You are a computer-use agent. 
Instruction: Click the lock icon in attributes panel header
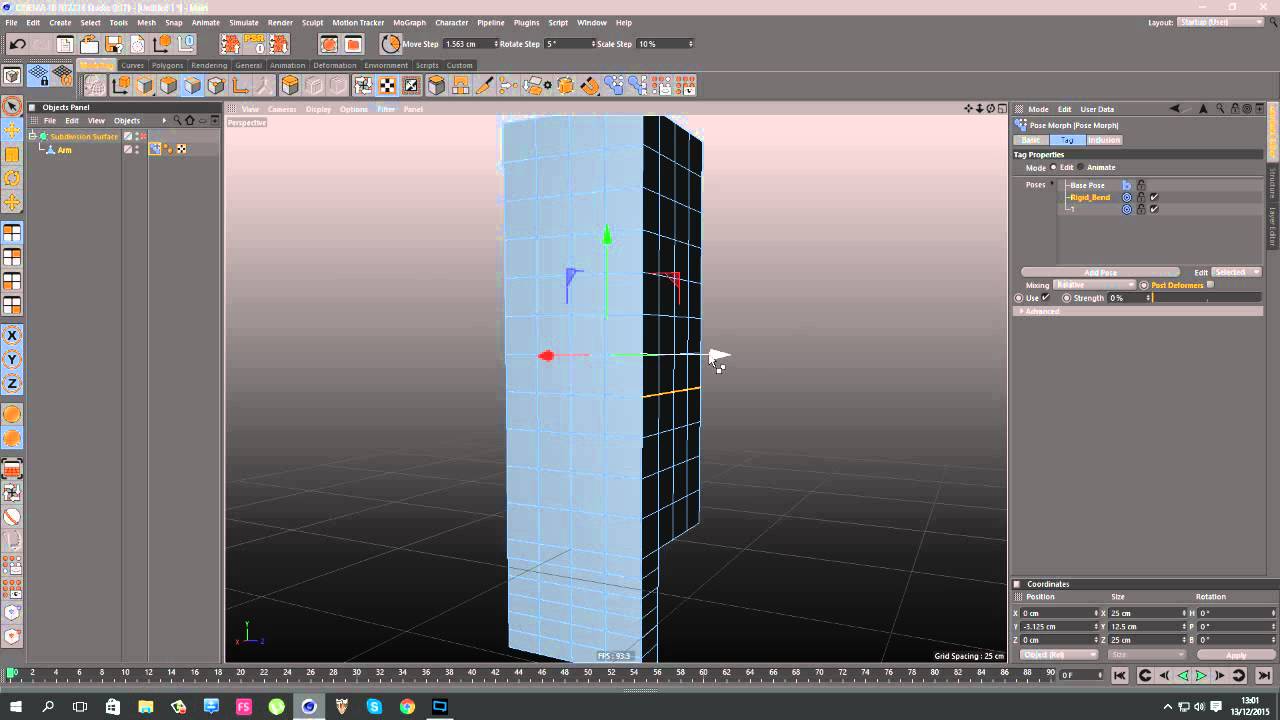point(1235,109)
